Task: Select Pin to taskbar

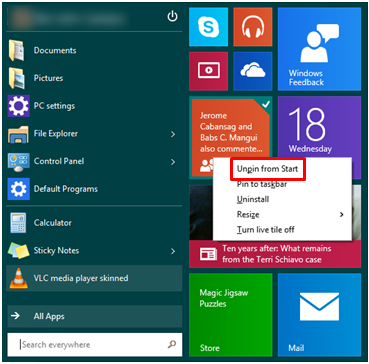Action: (262, 184)
